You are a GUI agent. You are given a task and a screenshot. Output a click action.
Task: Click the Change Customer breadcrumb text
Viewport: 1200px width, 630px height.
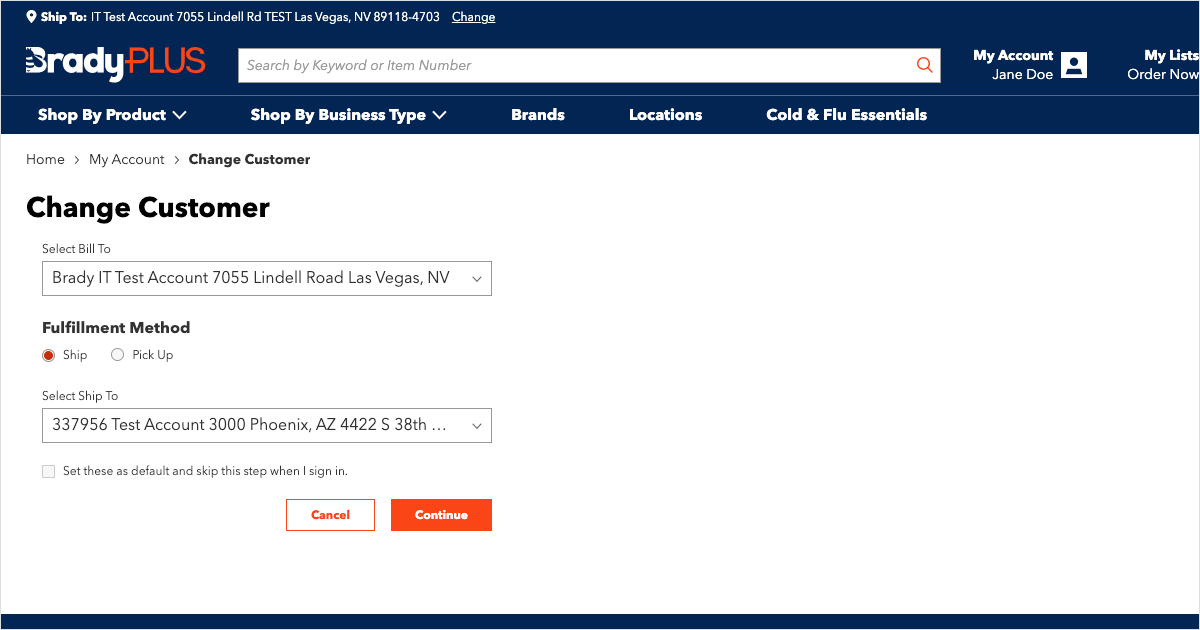tap(250, 160)
